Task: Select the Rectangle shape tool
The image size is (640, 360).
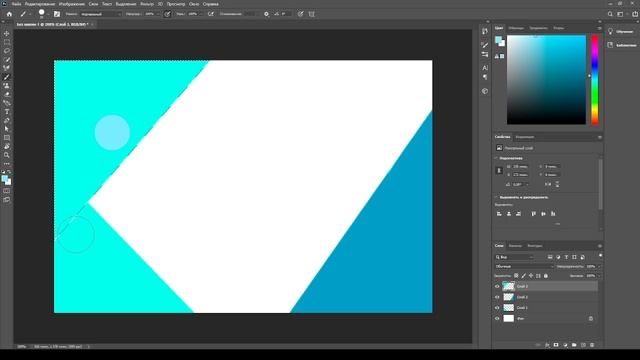Action: 7,138
